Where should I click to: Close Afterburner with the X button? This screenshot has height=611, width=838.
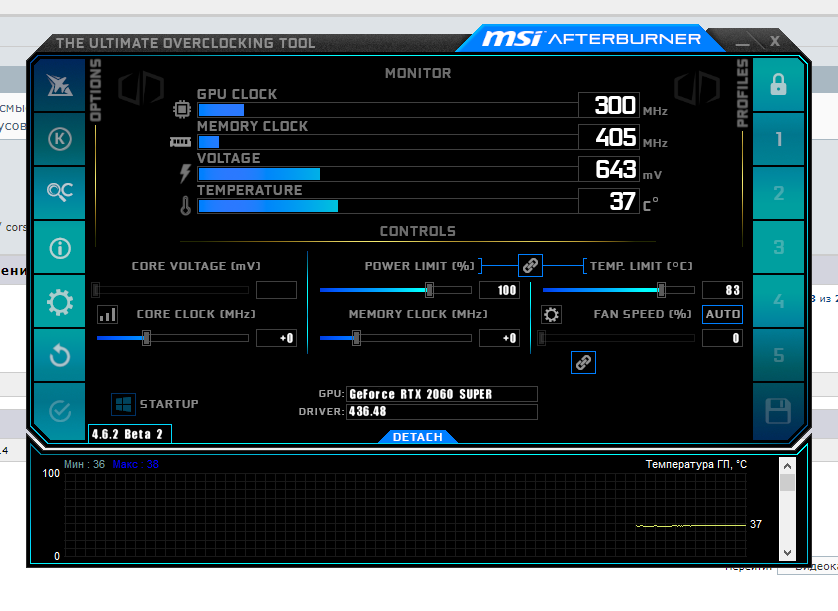click(x=774, y=41)
